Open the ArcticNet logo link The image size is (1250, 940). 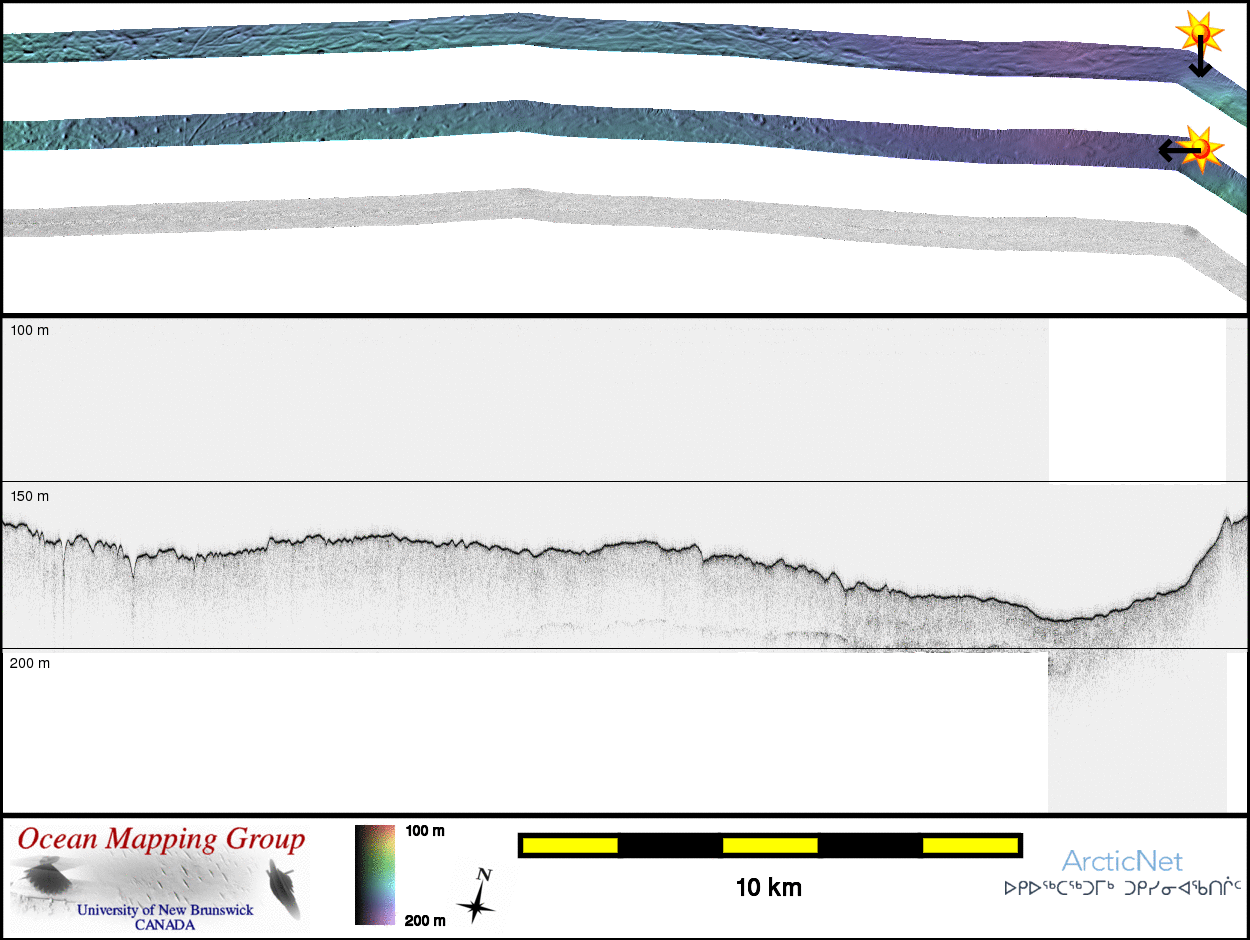pos(1122,861)
